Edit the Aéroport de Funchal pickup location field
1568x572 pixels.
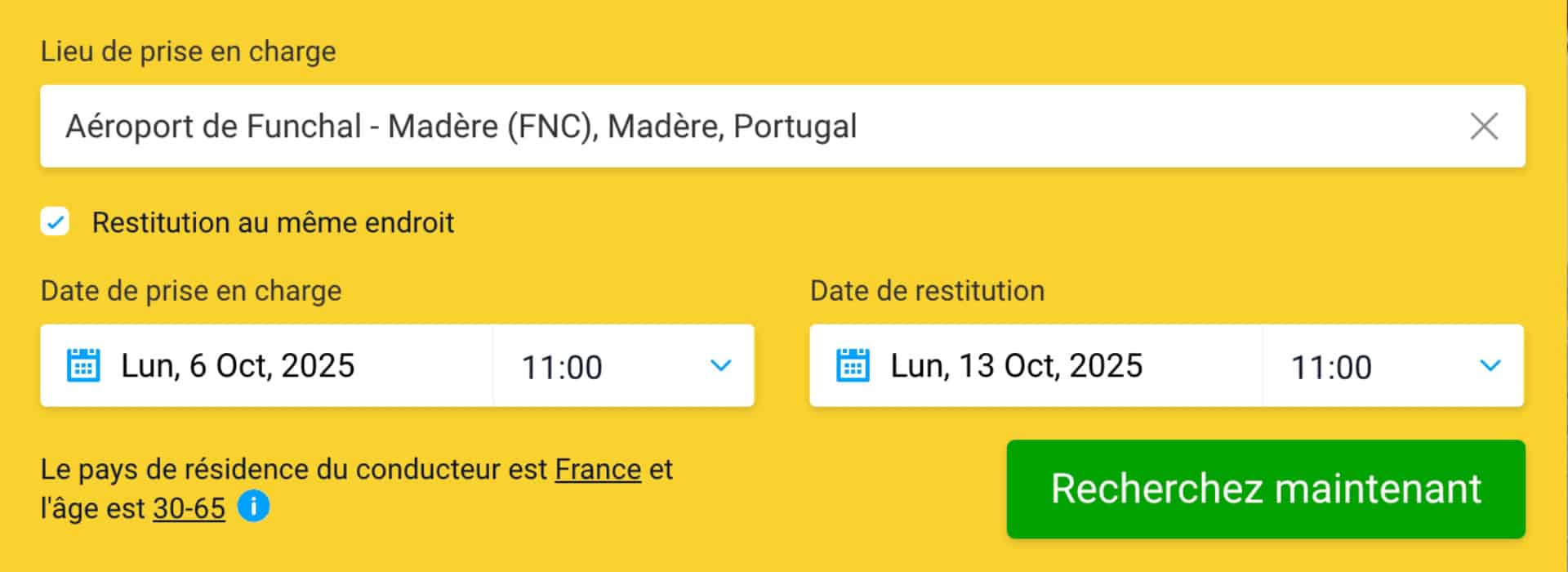[x=782, y=127]
